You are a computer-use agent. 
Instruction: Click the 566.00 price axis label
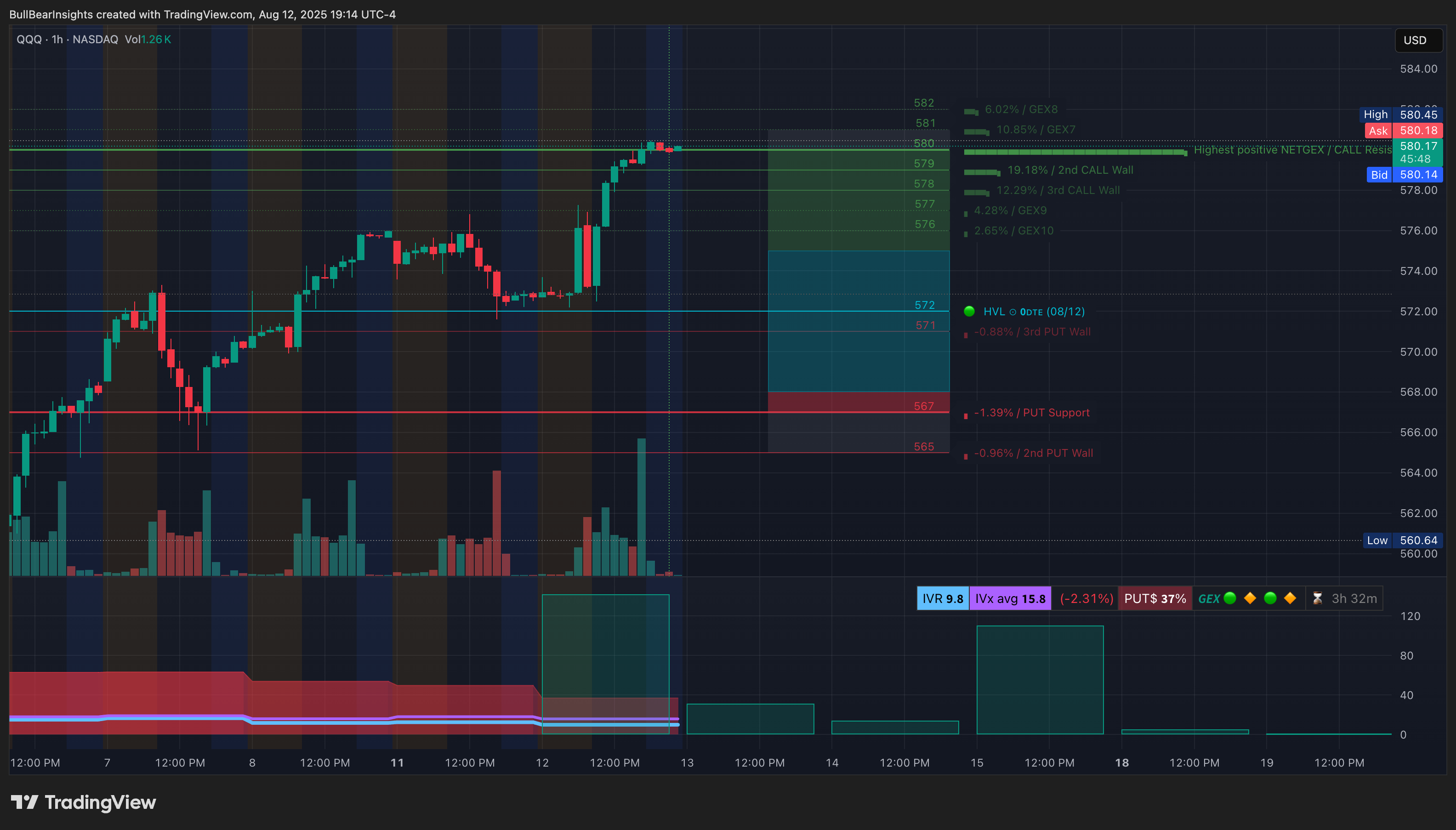1418,432
